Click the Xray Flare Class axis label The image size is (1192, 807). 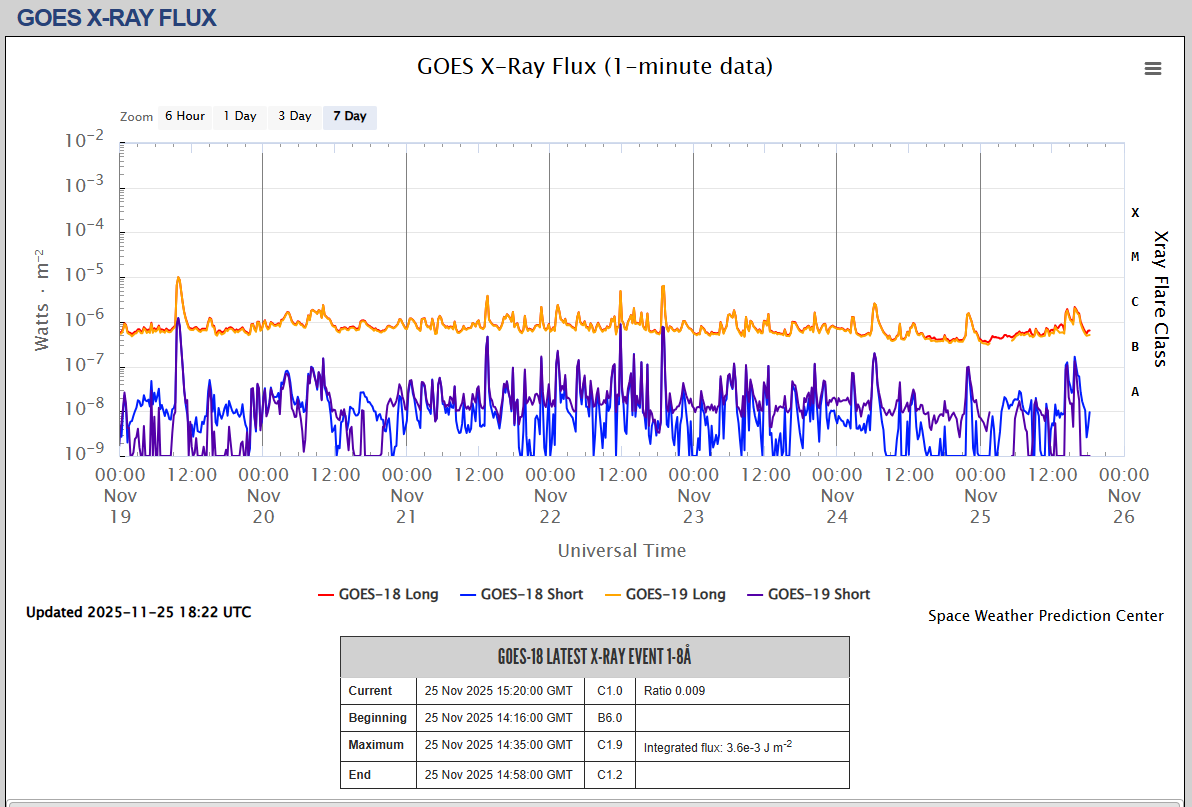pyautogui.click(x=1160, y=299)
